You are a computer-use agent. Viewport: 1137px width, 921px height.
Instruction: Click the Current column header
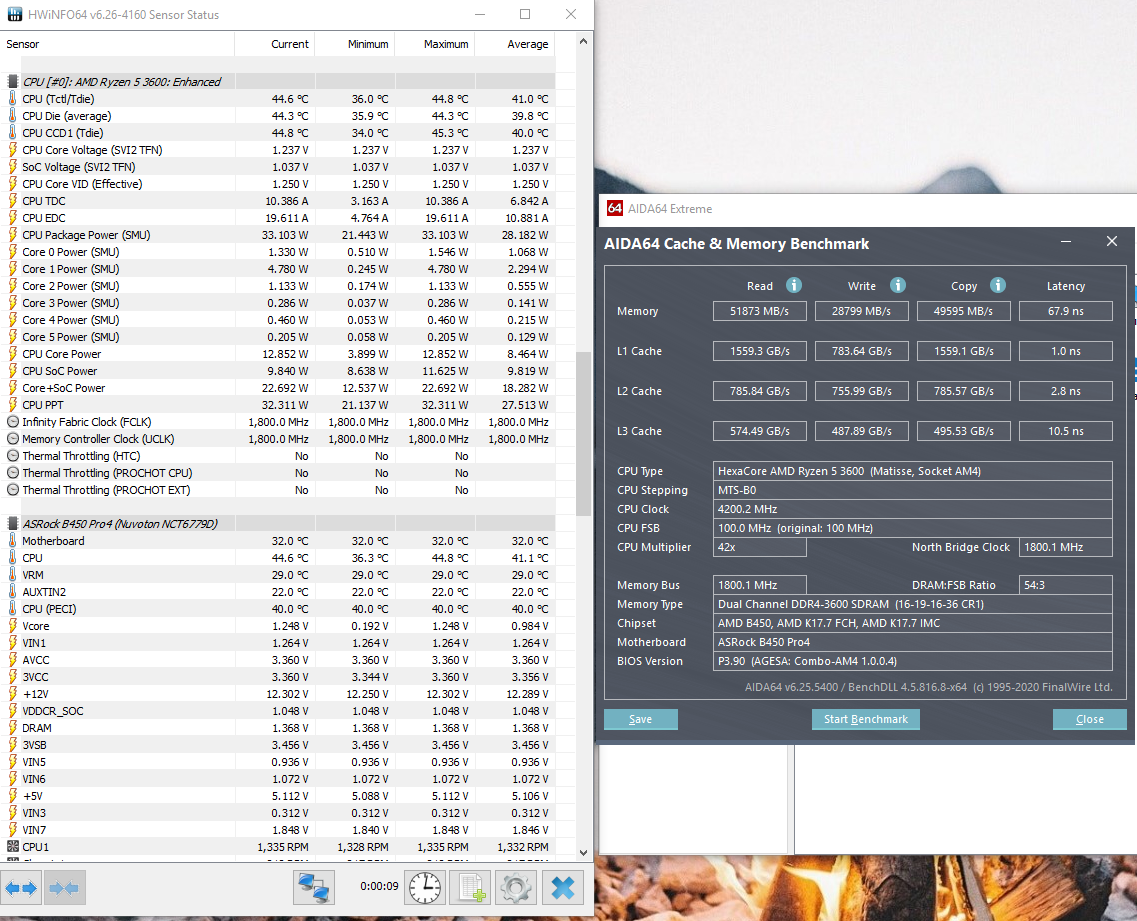click(276, 44)
